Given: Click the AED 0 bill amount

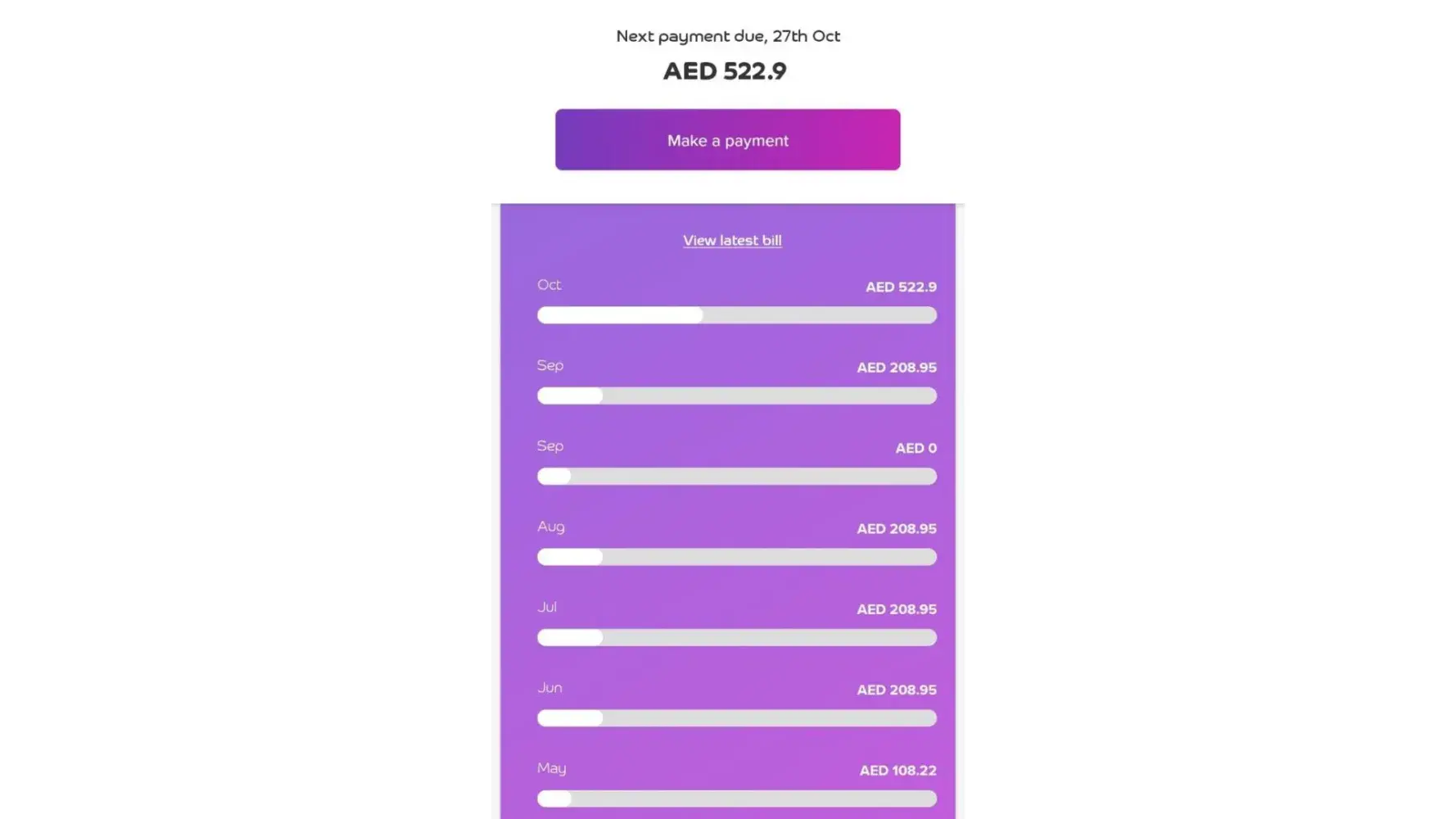Looking at the screenshot, I should [916, 449].
